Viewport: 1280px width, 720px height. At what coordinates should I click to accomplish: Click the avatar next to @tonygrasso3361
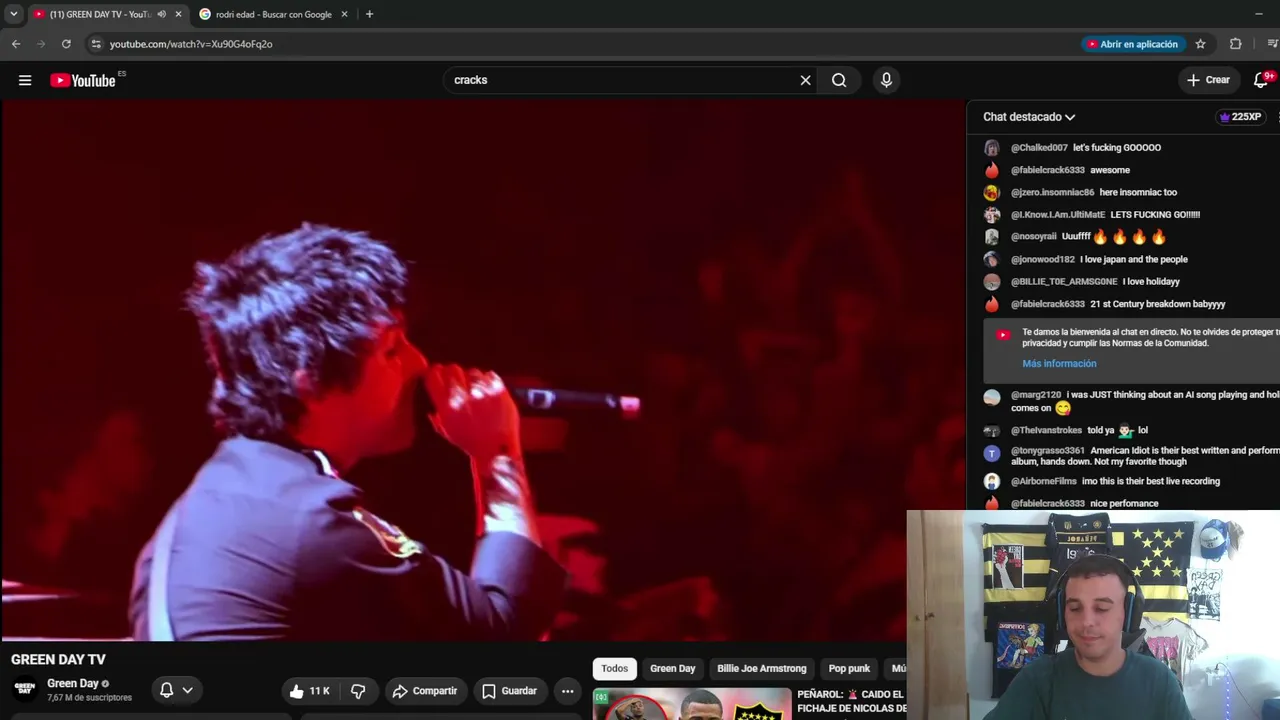click(x=991, y=453)
